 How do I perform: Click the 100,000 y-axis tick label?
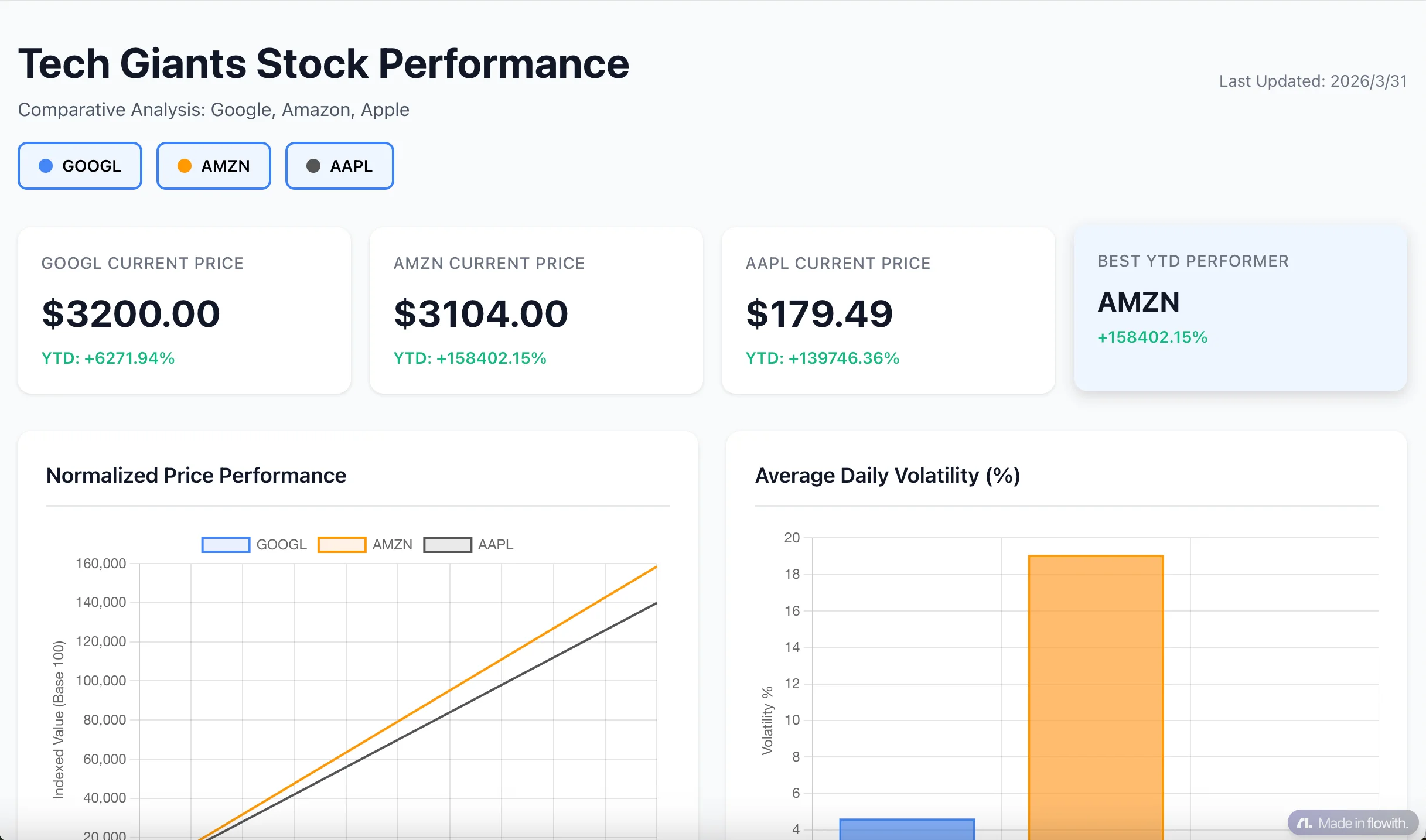click(101, 681)
